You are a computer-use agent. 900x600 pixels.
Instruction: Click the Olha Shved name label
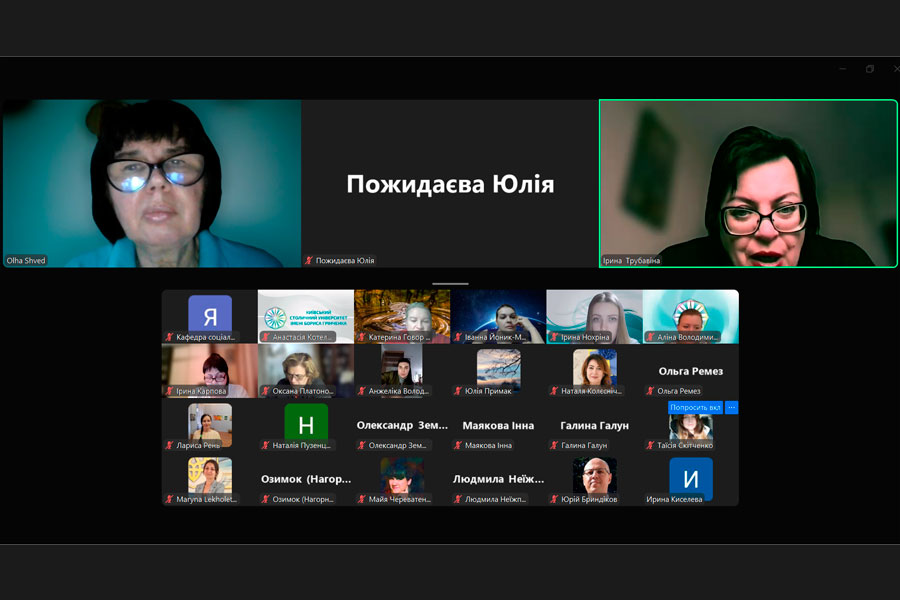26,261
